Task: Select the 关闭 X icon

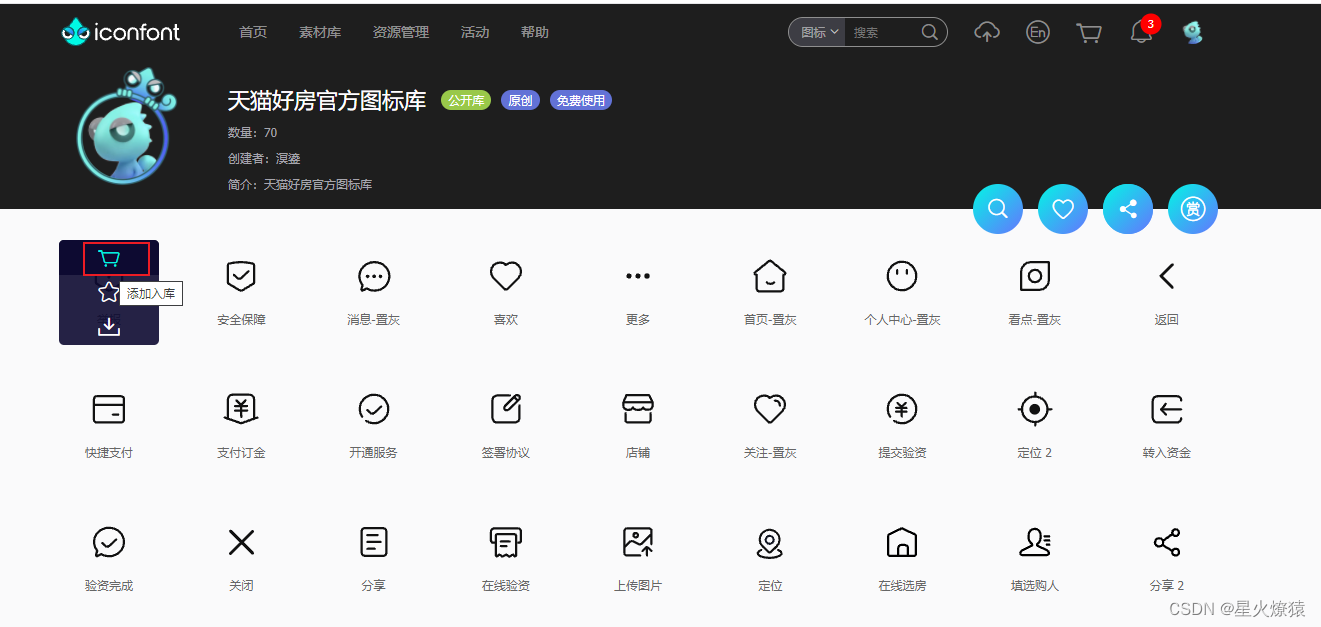Action: (241, 542)
